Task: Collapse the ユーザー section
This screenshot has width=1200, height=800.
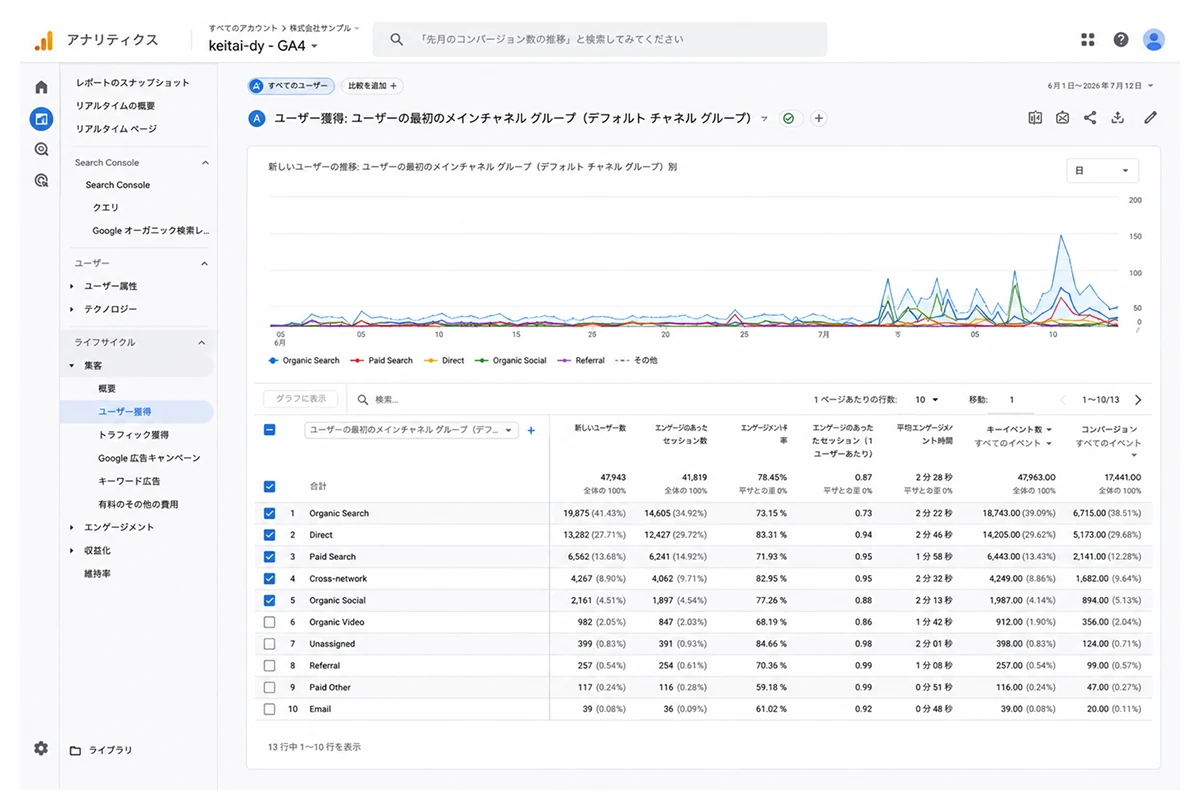Action: click(206, 263)
